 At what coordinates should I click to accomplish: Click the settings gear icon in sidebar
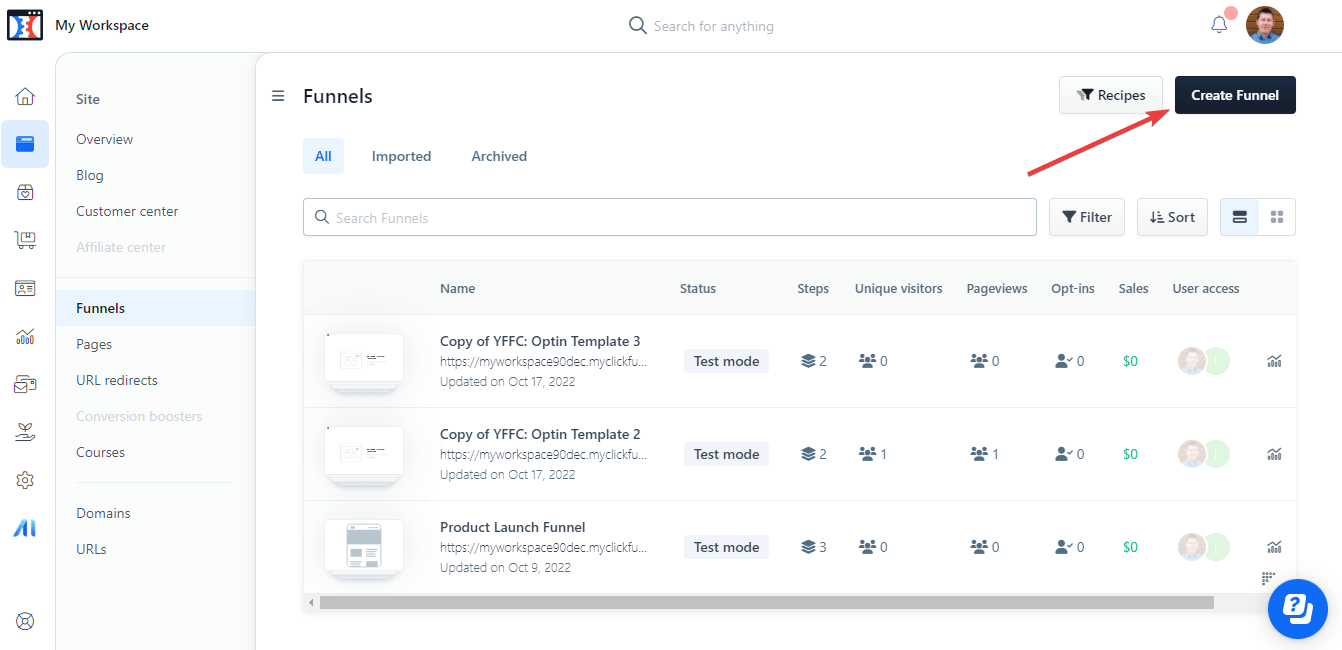click(x=25, y=481)
